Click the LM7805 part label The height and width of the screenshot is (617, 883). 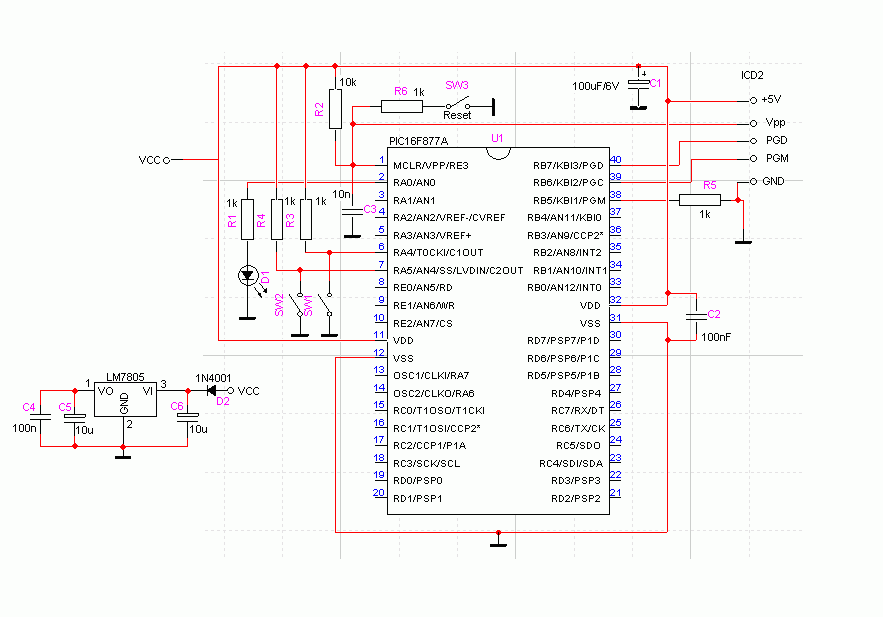[125, 377]
